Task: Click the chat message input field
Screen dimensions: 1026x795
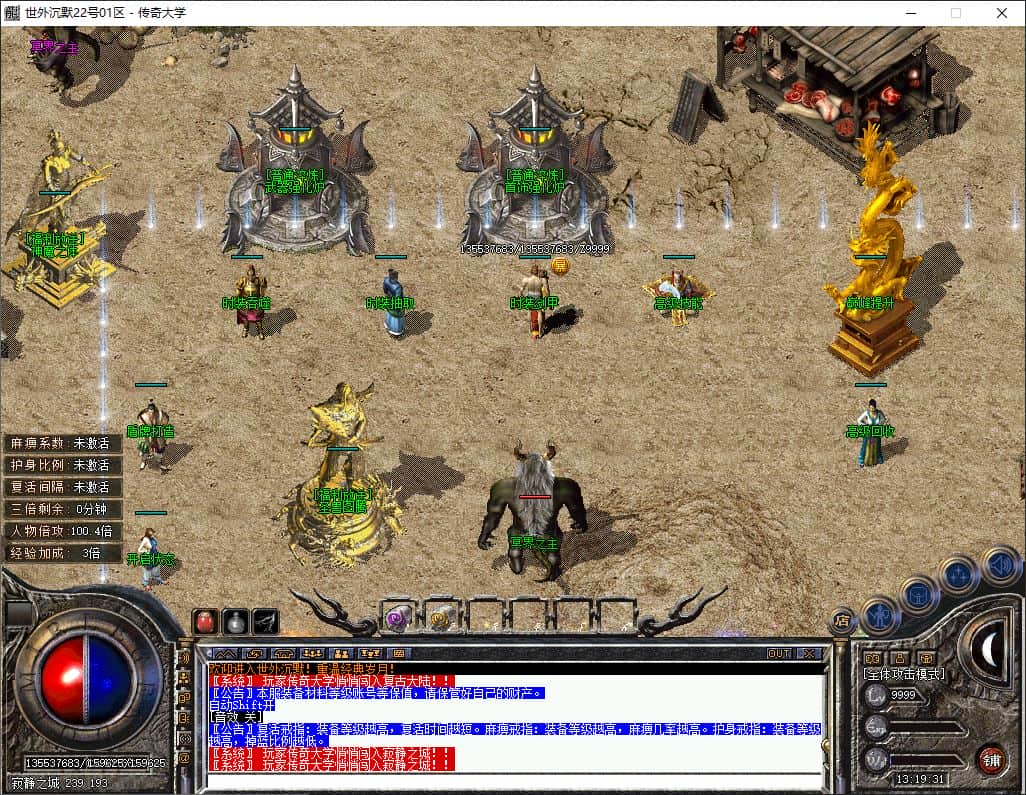Action: pyautogui.click(x=514, y=781)
